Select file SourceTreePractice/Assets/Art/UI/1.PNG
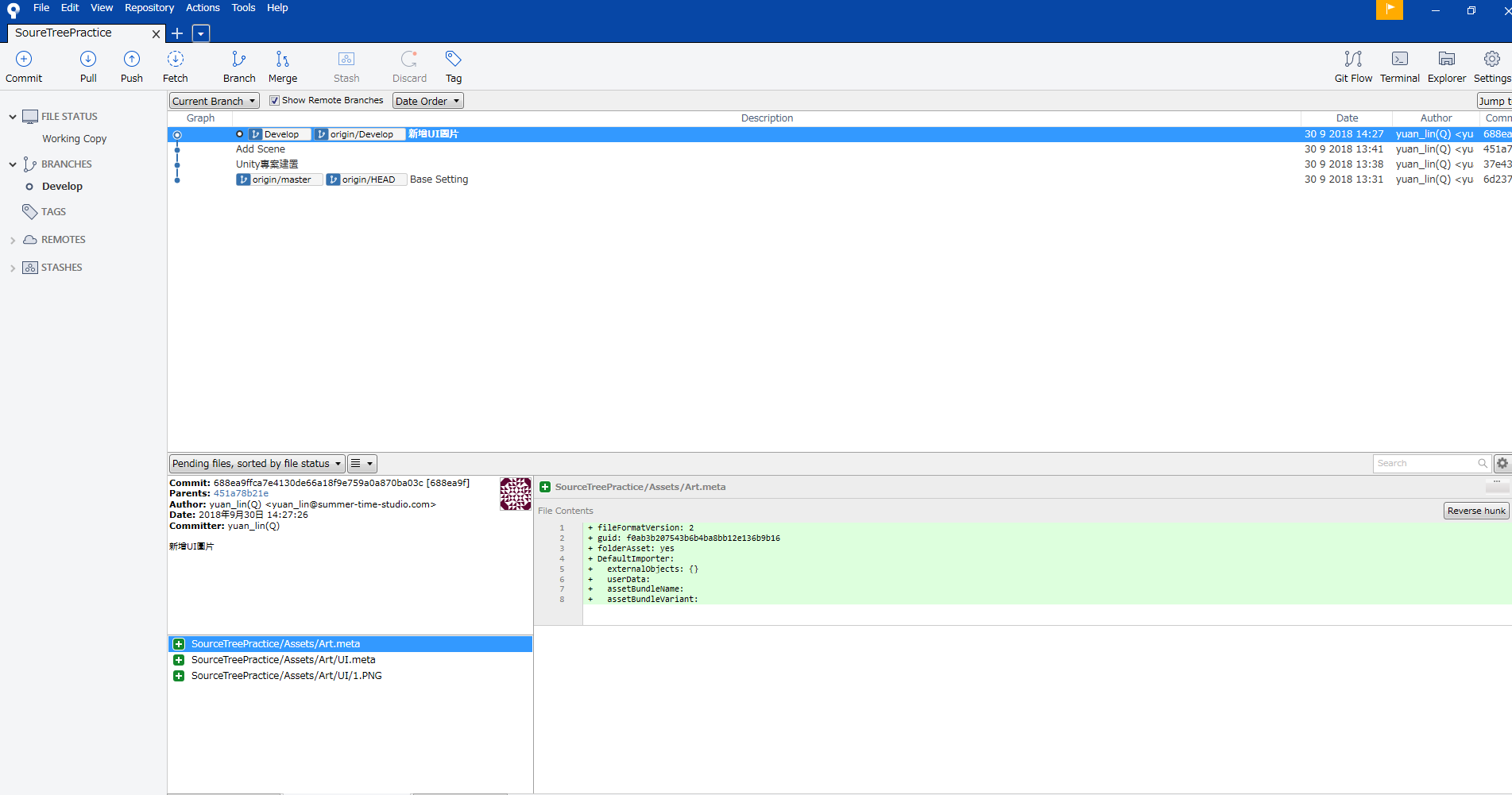 (350, 676)
